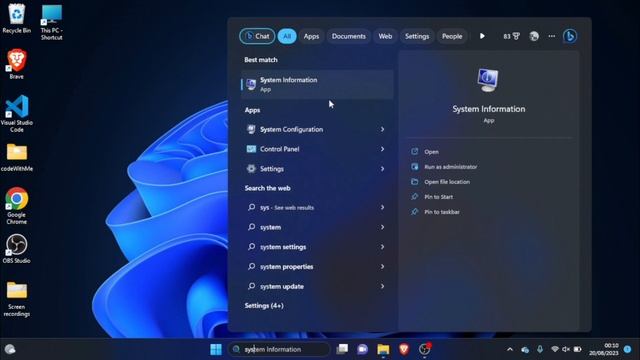The image size is (640, 360).
Task: Open File Explorer from the taskbar
Action: tap(383, 349)
